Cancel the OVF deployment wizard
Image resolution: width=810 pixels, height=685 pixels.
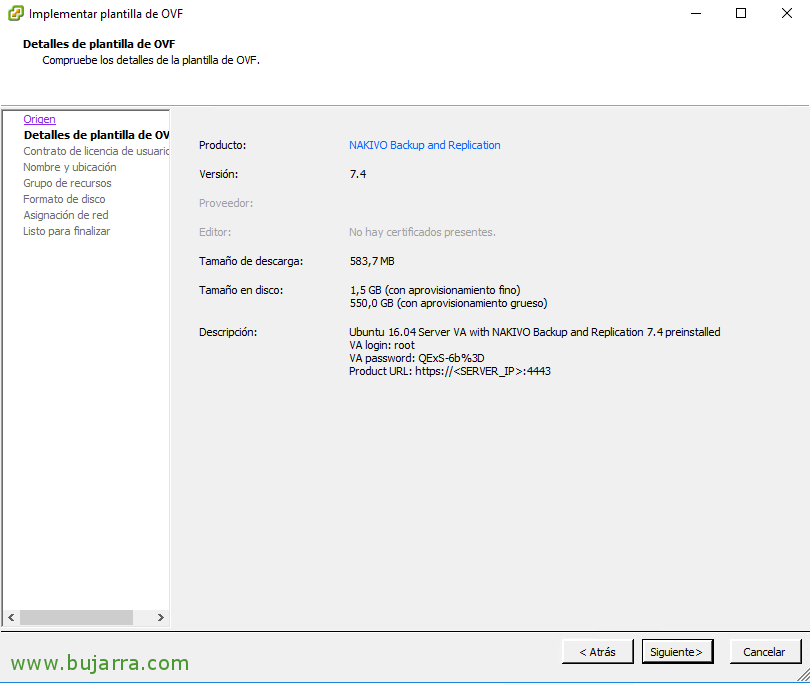point(765,651)
